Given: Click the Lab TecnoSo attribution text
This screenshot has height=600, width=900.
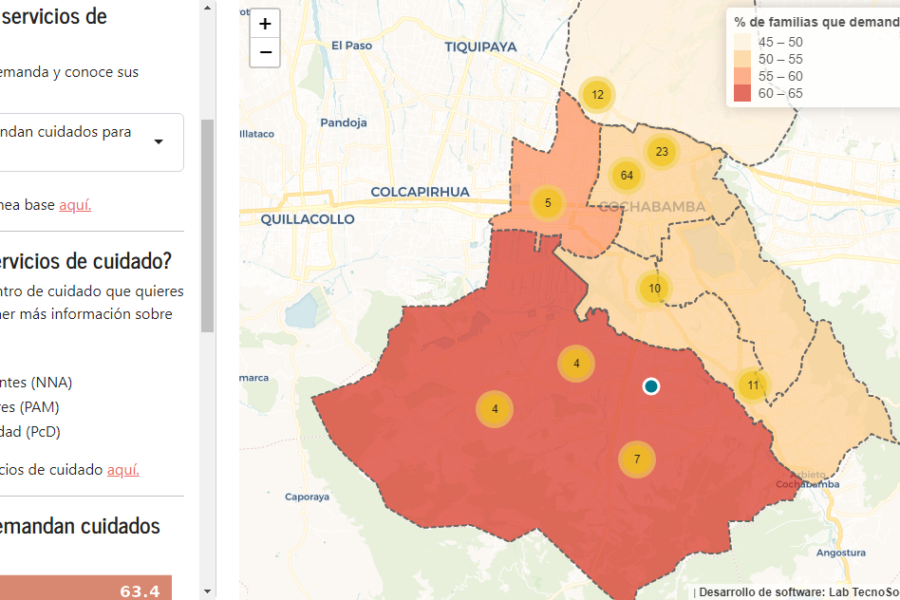Looking at the screenshot, I should pos(864,592).
